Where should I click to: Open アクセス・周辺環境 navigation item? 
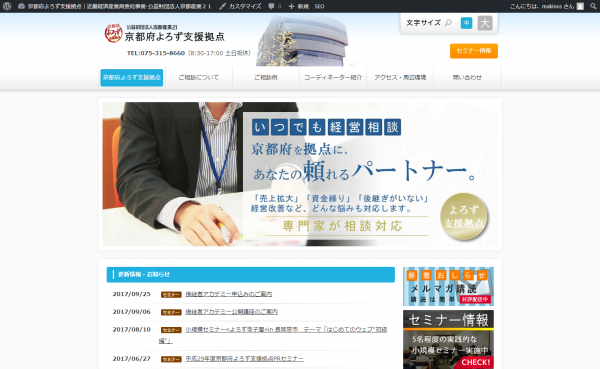tap(400, 78)
